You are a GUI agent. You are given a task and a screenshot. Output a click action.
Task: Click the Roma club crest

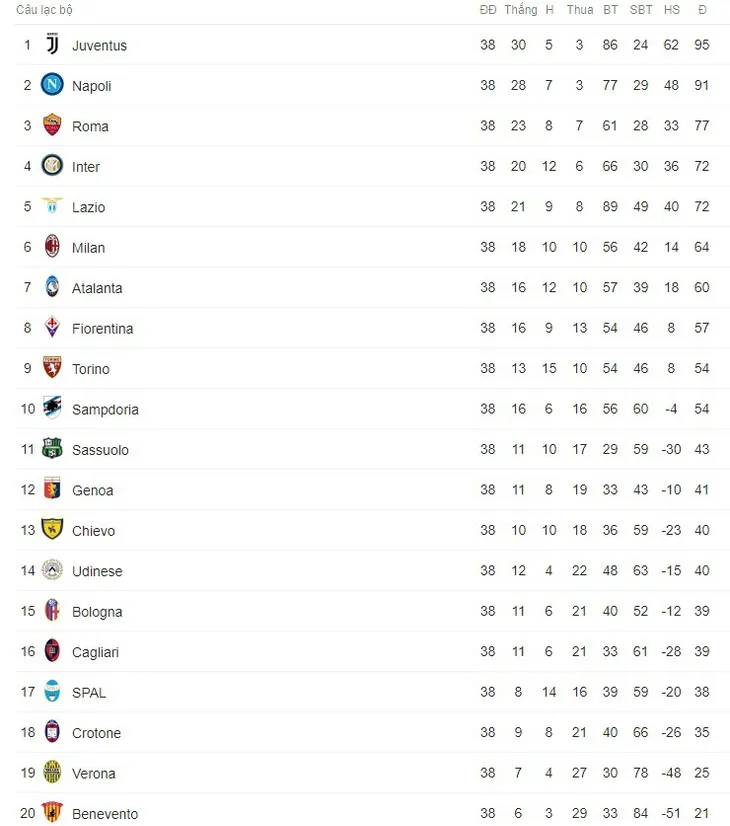click(52, 126)
